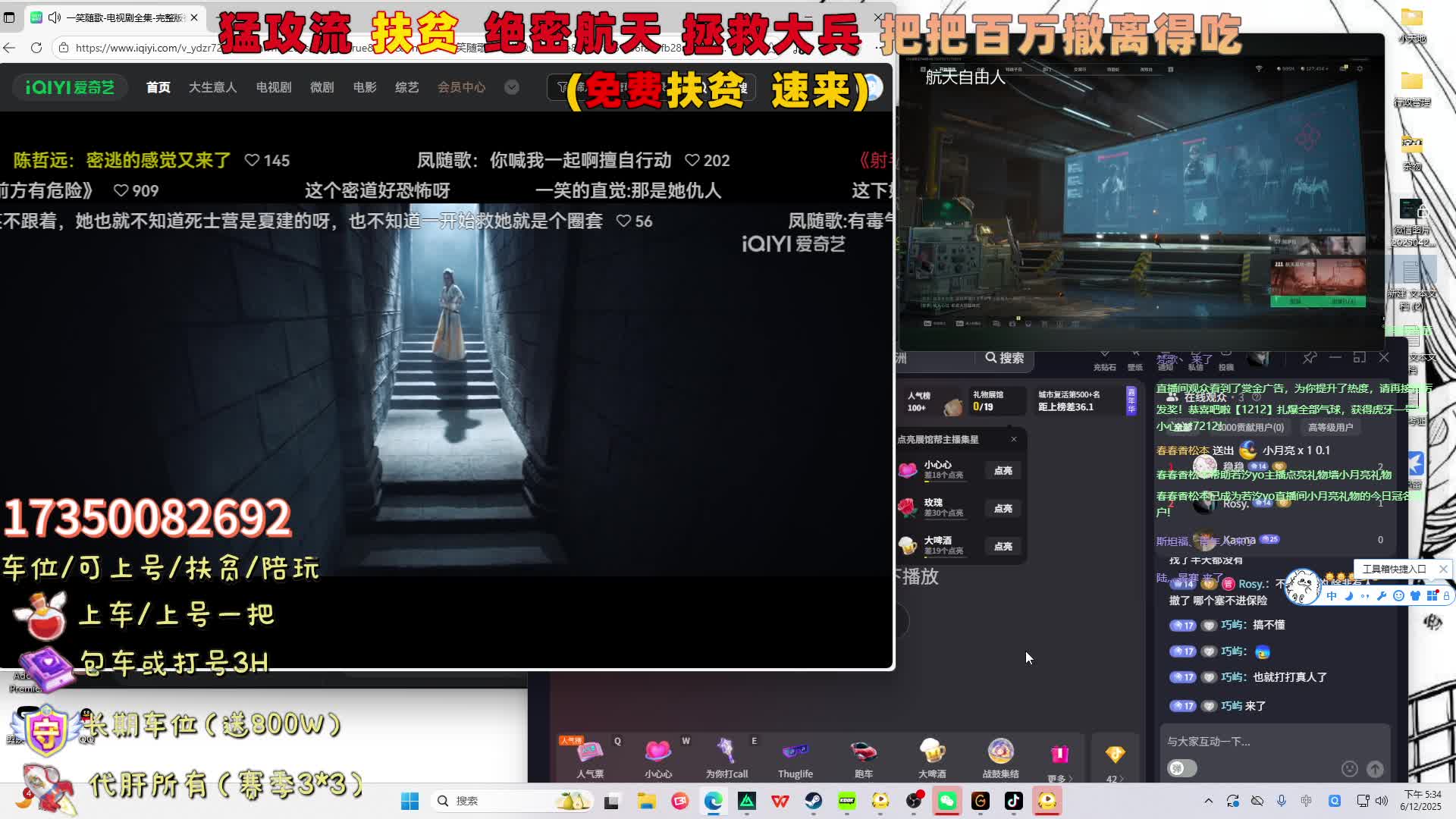Adjust system volume speaker icon

(1382, 801)
